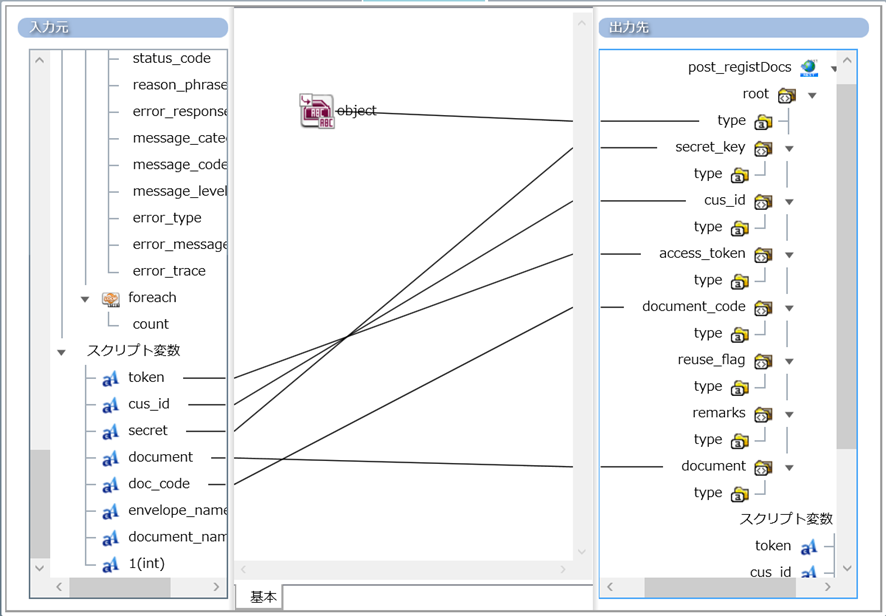Collapse the document_code node in output tree
The image size is (886, 616).
coord(789,308)
